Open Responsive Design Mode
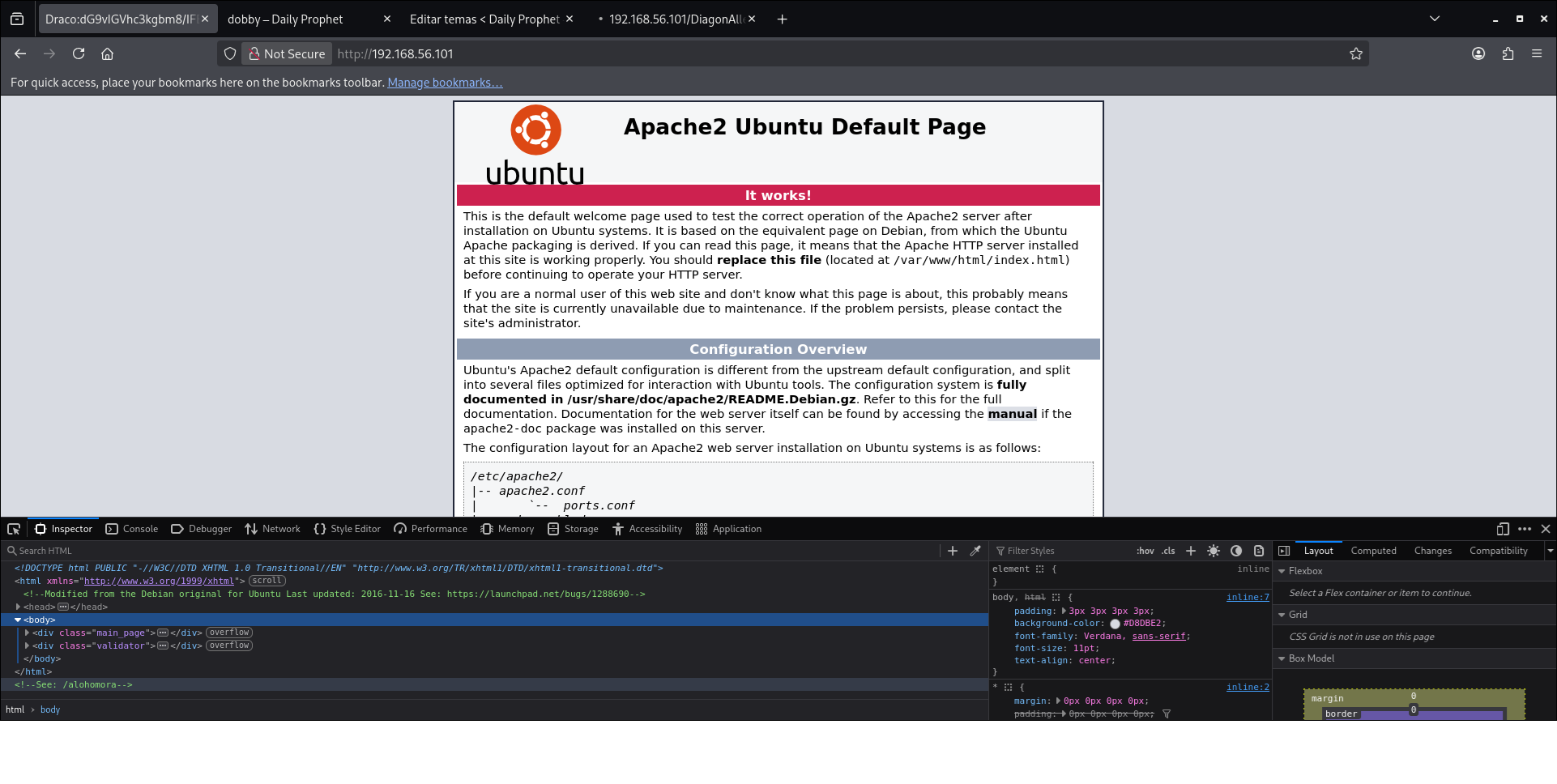The width and height of the screenshot is (1557, 784). click(1503, 529)
